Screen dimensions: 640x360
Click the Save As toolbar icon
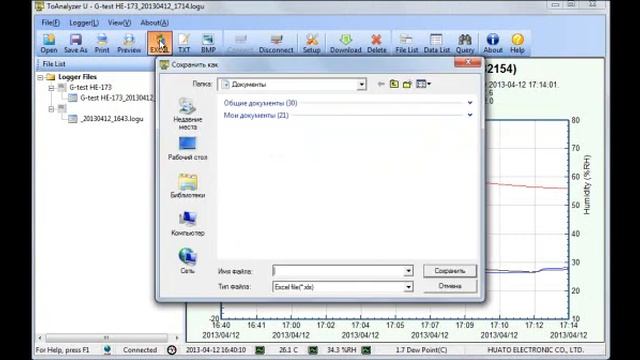coord(76,43)
